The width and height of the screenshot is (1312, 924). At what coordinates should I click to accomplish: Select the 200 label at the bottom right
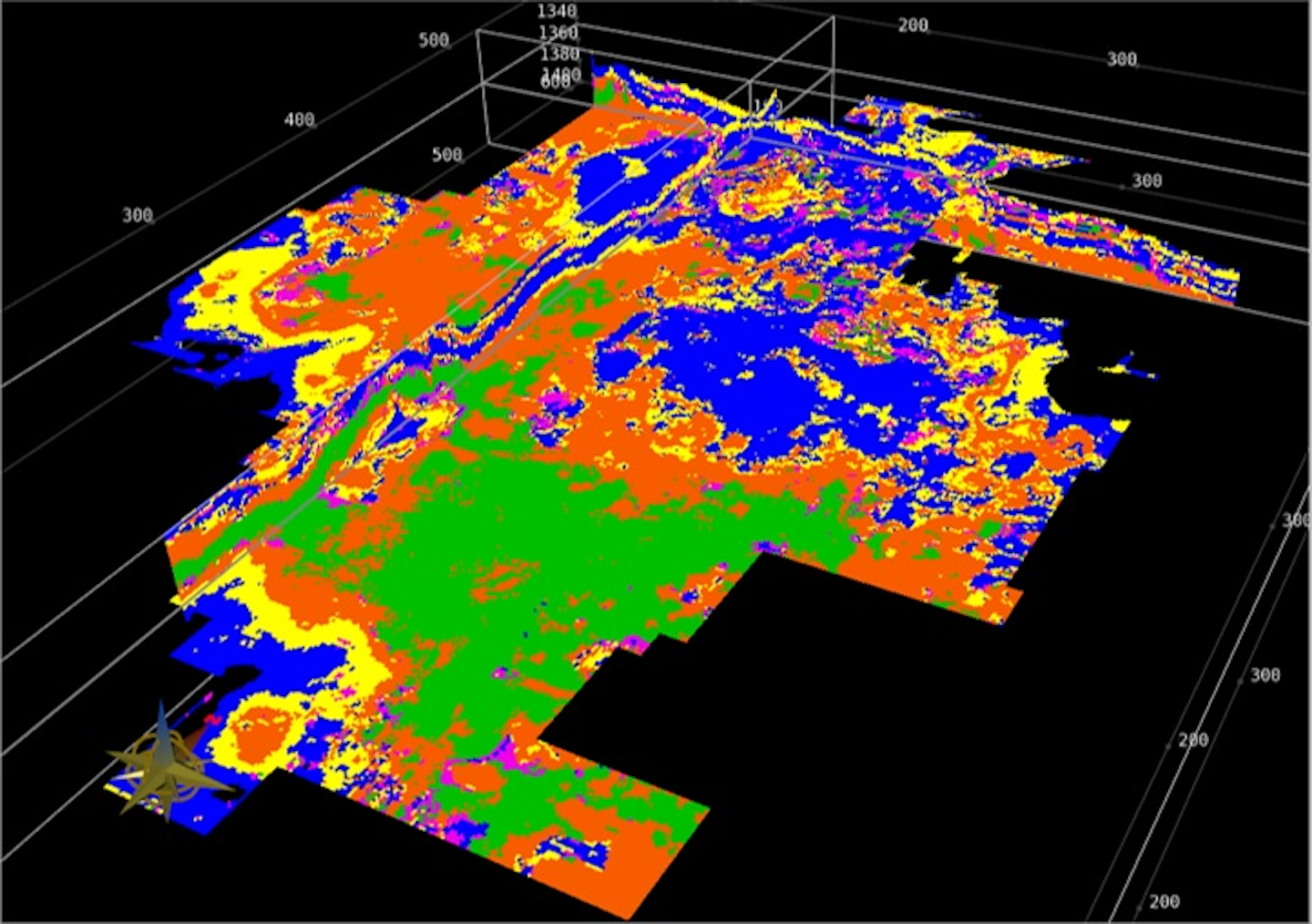[x=1163, y=902]
